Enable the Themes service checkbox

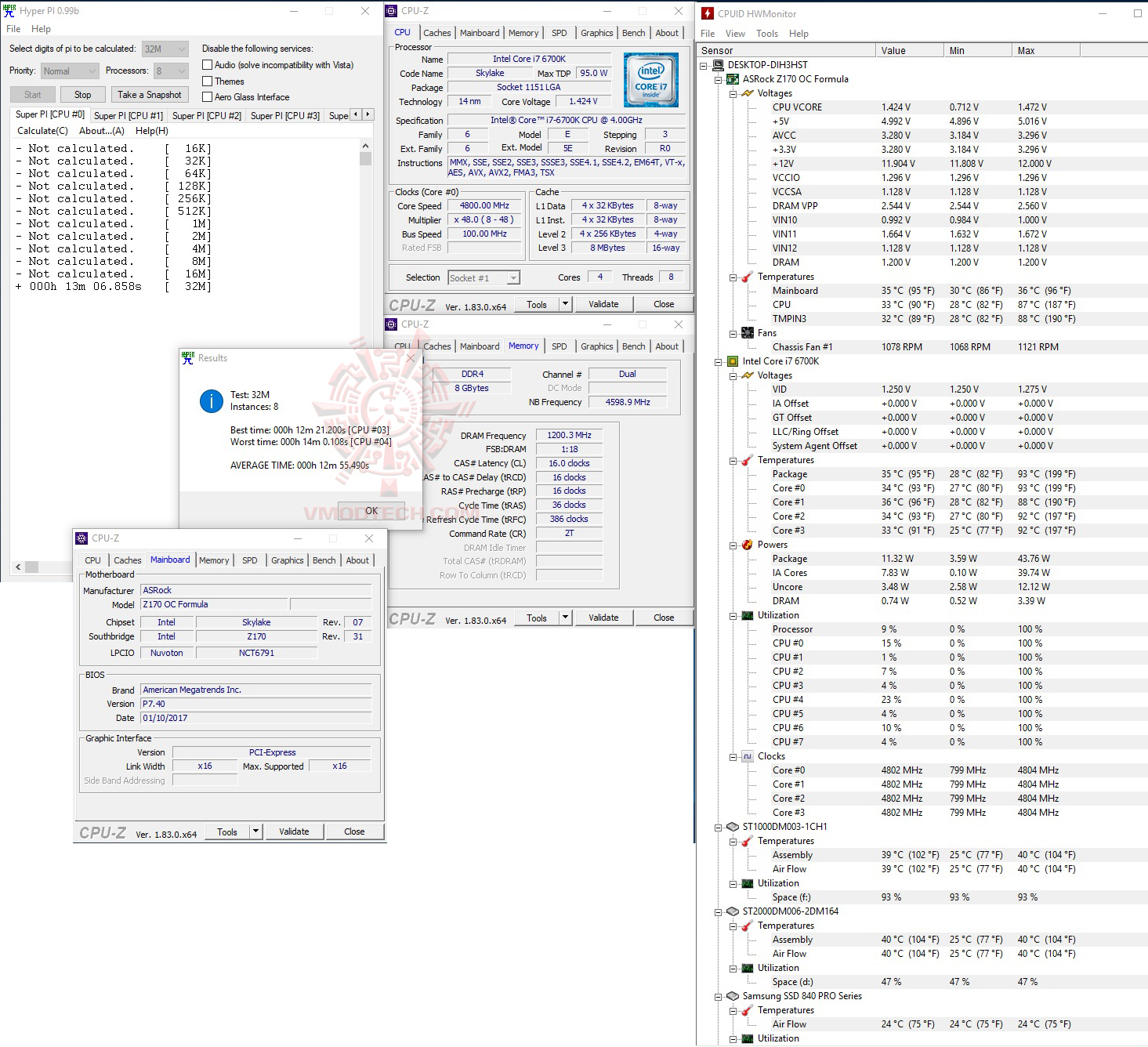(x=208, y=81)
